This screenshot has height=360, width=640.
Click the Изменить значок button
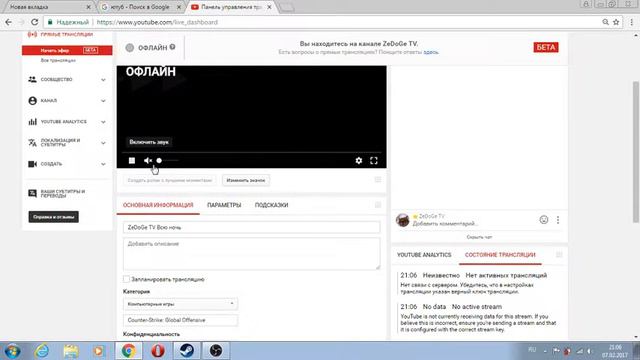click(246, 180)
